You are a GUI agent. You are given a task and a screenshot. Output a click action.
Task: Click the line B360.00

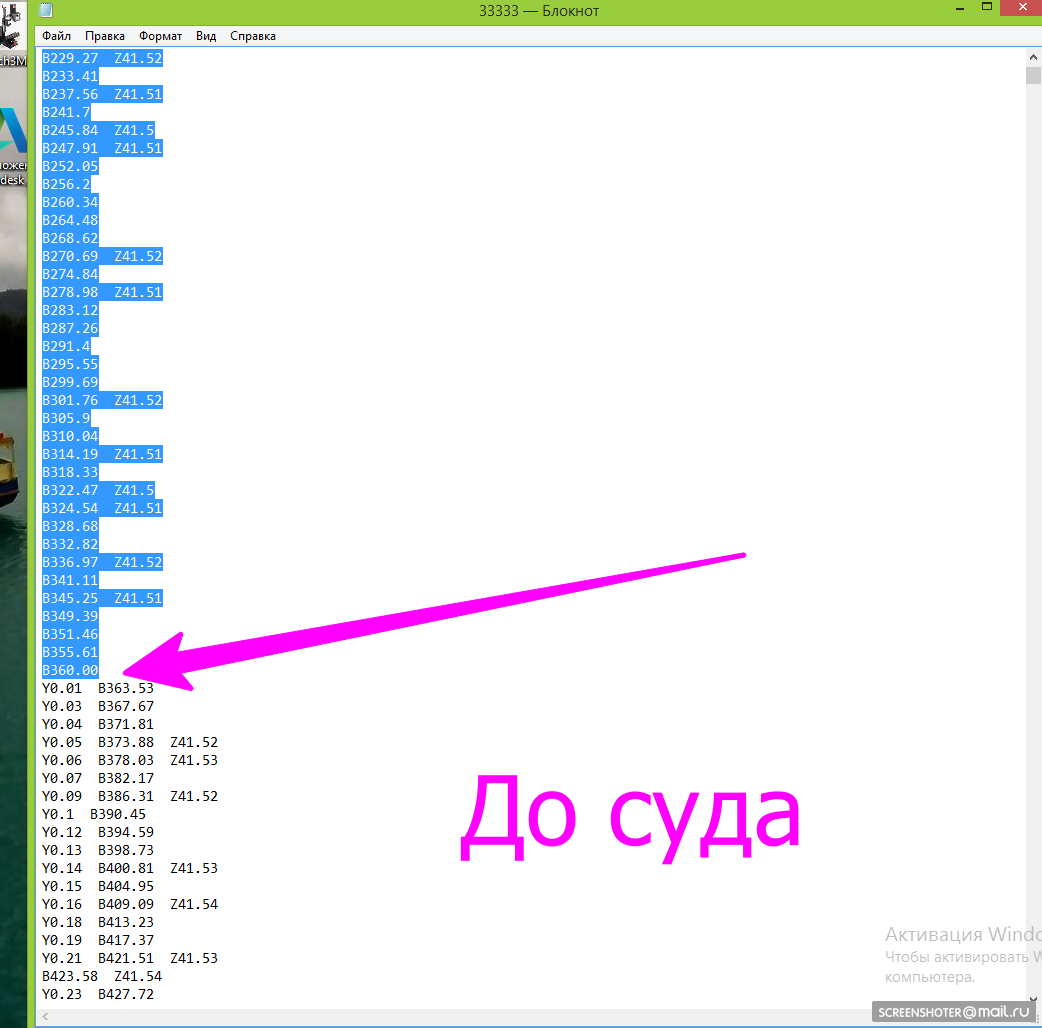[x=70, y=670]
